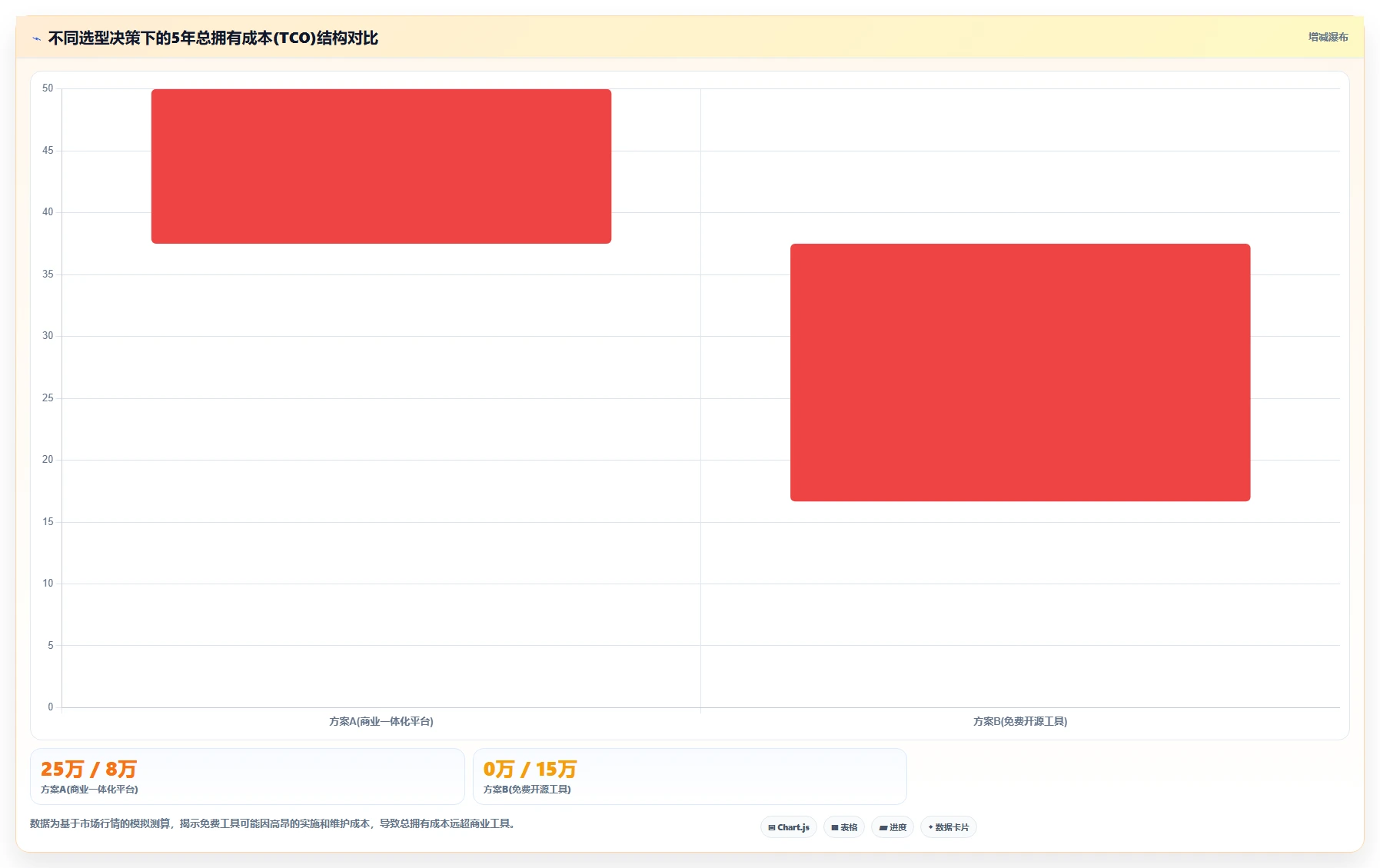Click the 方案A(商业一体化平台) caption in the data card
Image resolution: width=1380 pixels, height=868 pixels.
[x=89, y=790]
